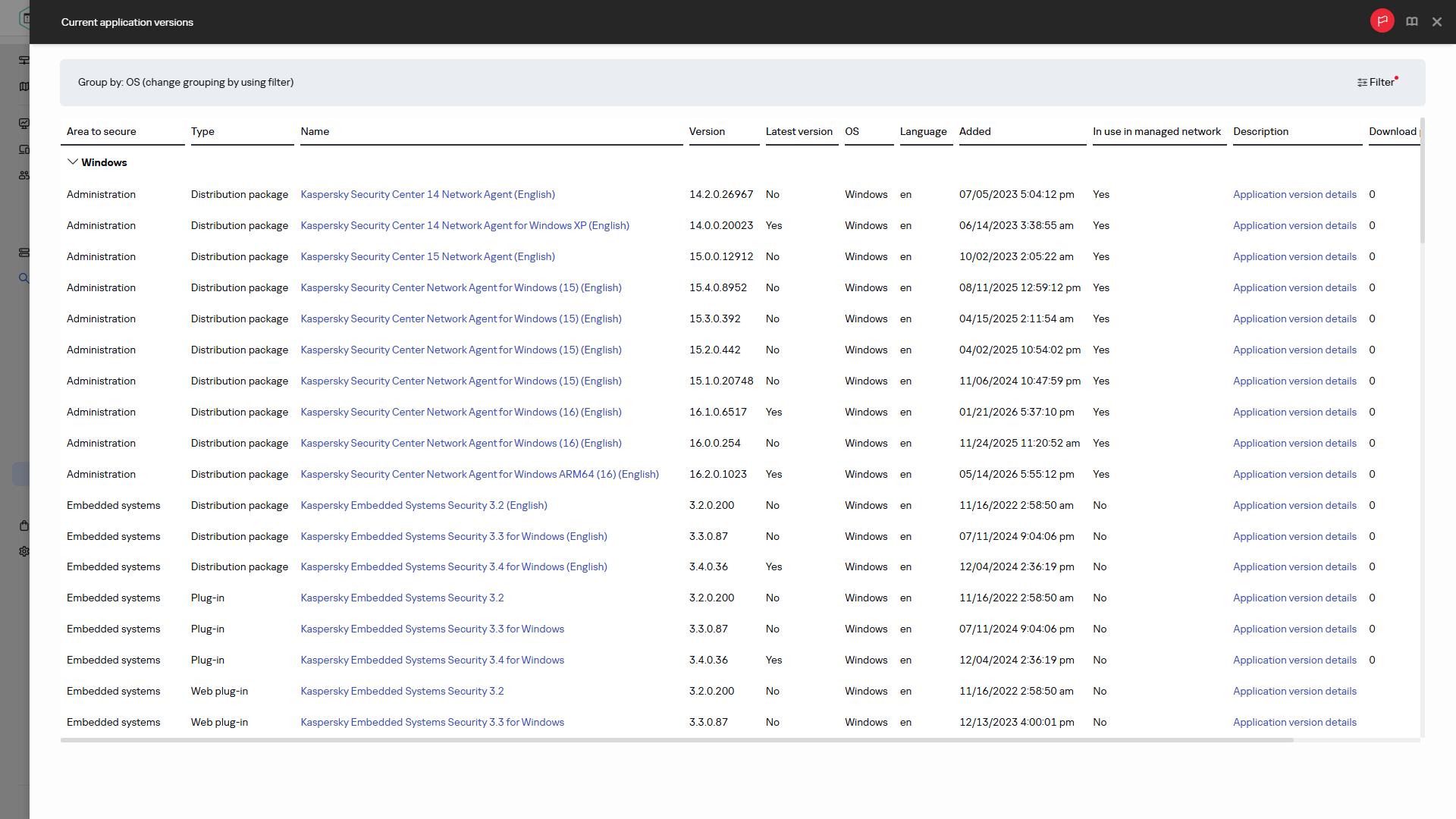The height and width of the screenshot is (819, 1456).
Task: Sort by the Version column header
Action: pyautogui.click(x=707, y=131)
